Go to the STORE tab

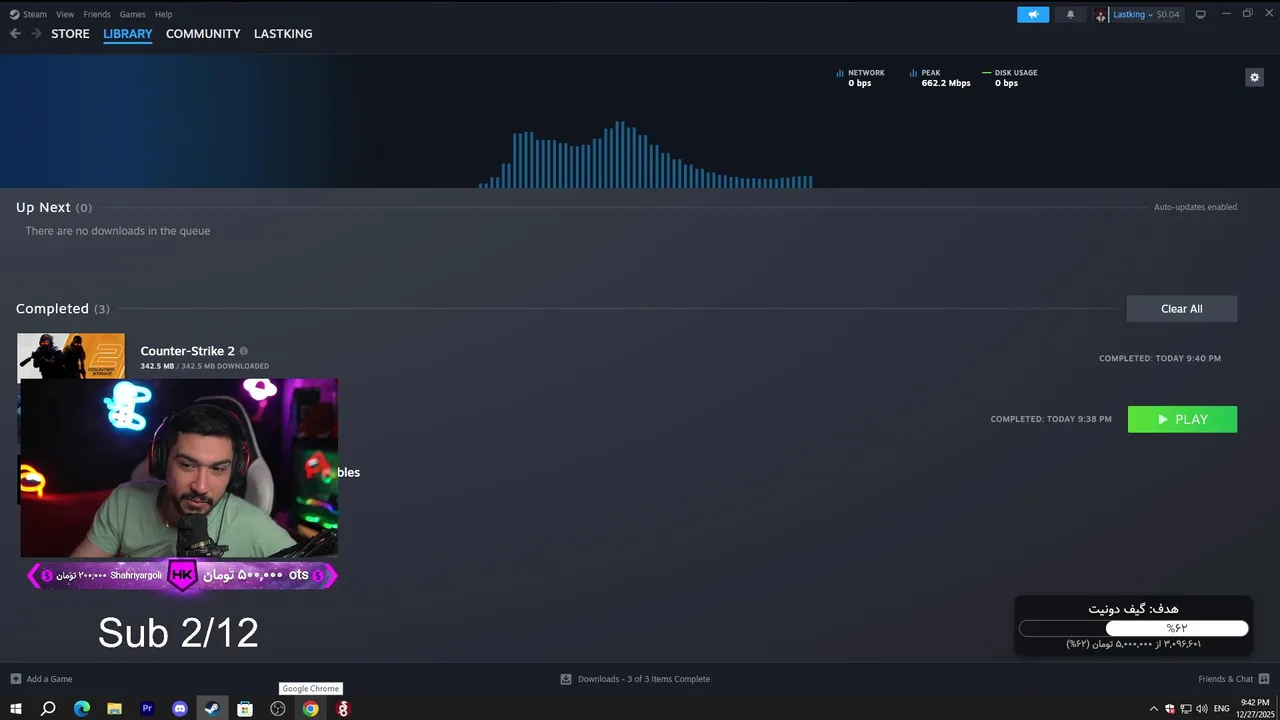coord(70,34)
